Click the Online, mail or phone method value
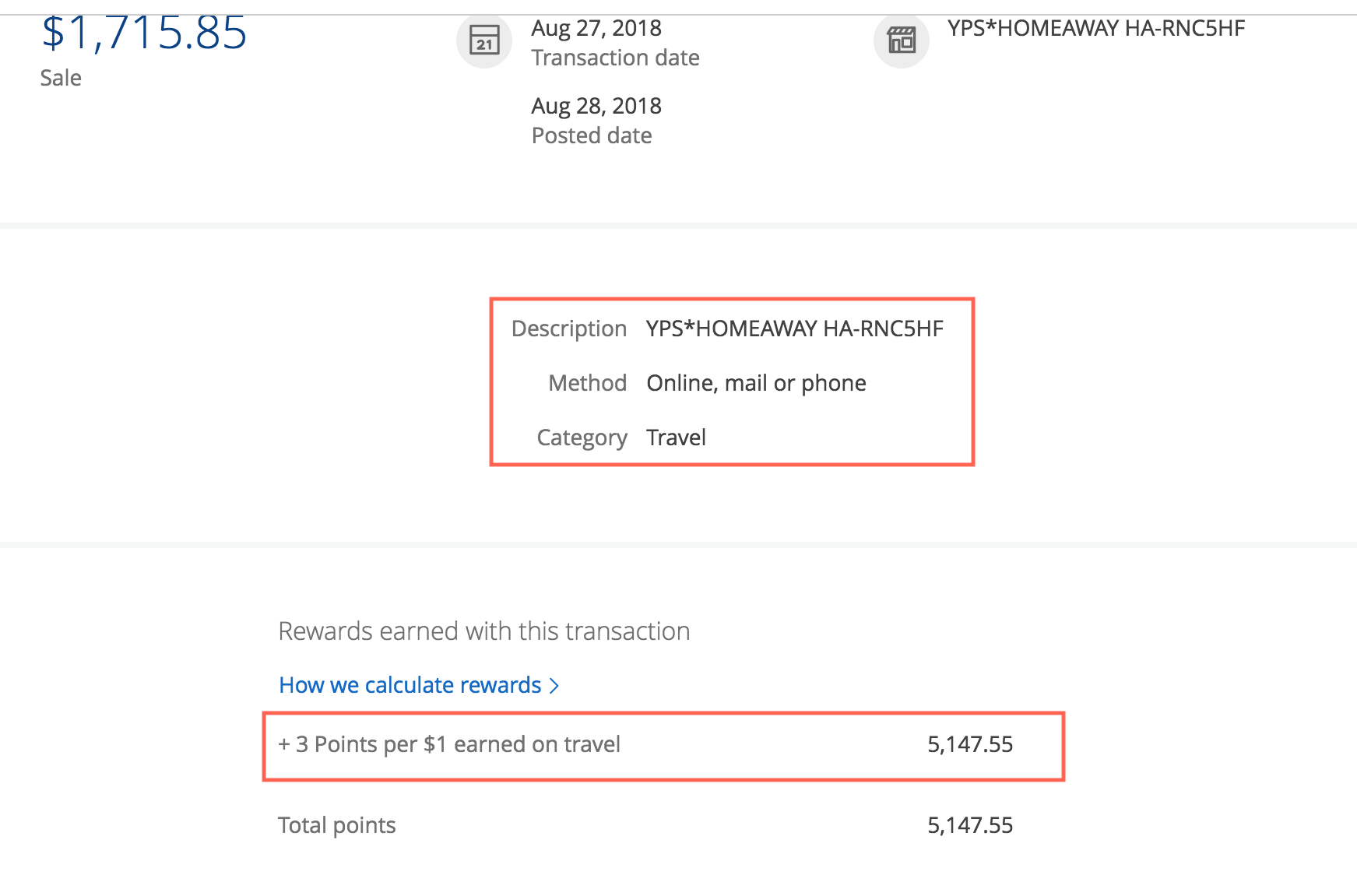 point(756,383)
